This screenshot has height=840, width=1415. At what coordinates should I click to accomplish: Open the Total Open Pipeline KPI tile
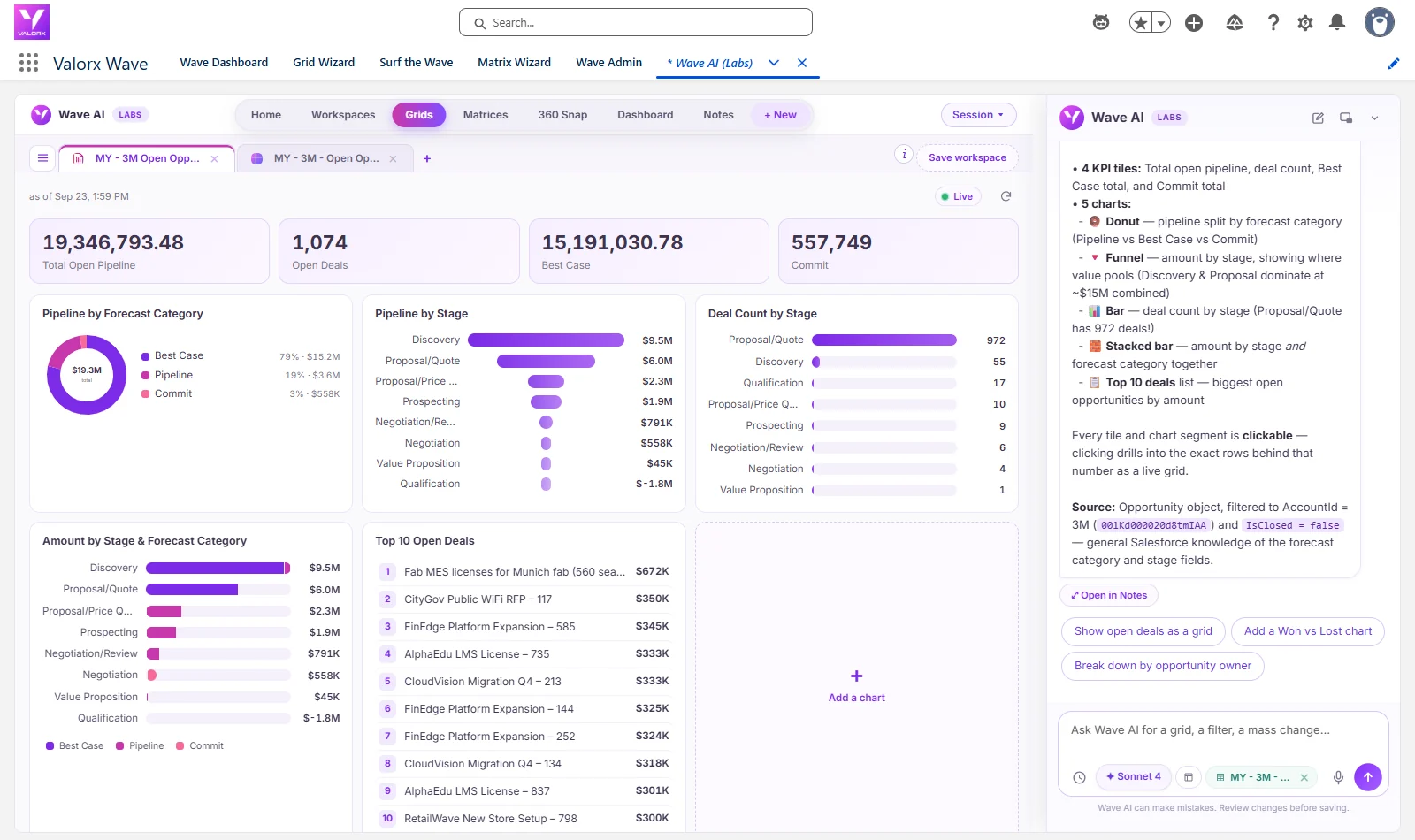click(149, 251)
